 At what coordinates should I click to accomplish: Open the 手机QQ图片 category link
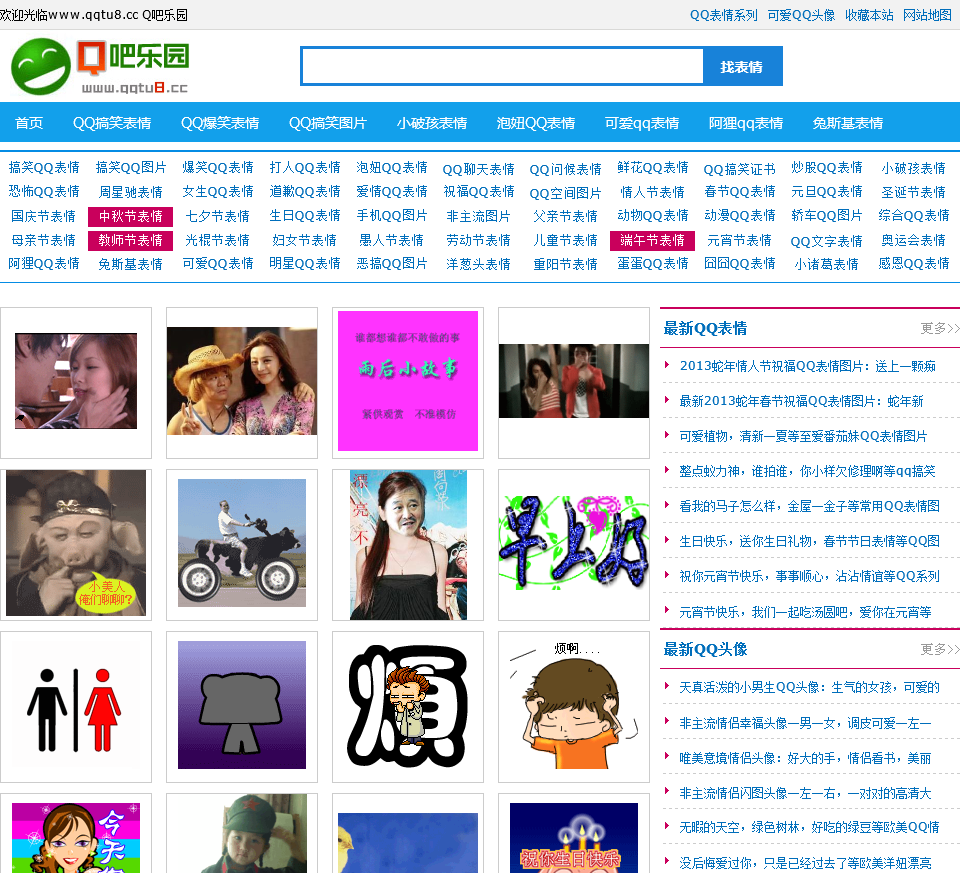pos(392,216)
